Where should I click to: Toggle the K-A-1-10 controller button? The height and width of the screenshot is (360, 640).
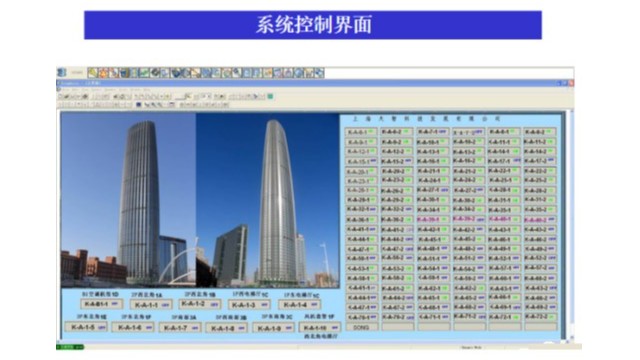320,327
